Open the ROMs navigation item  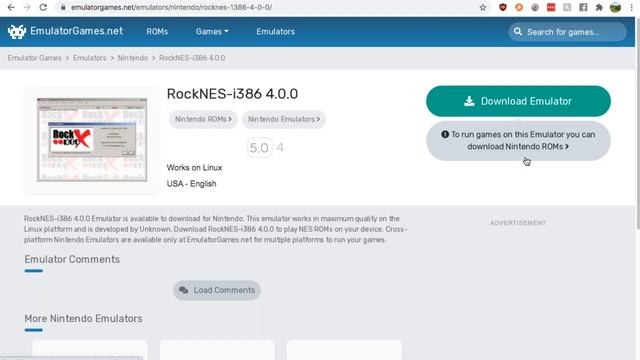(157, 31)
